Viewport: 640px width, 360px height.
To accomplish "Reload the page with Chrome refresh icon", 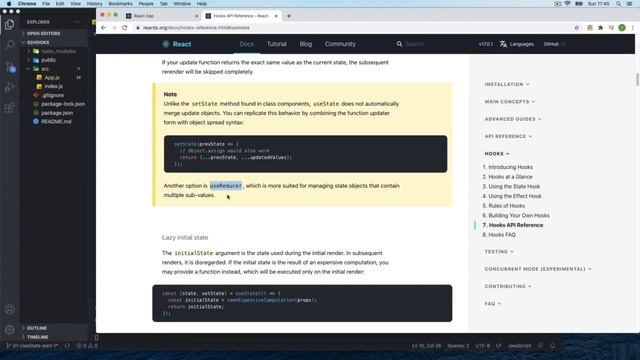I will [x=125, y=28].
